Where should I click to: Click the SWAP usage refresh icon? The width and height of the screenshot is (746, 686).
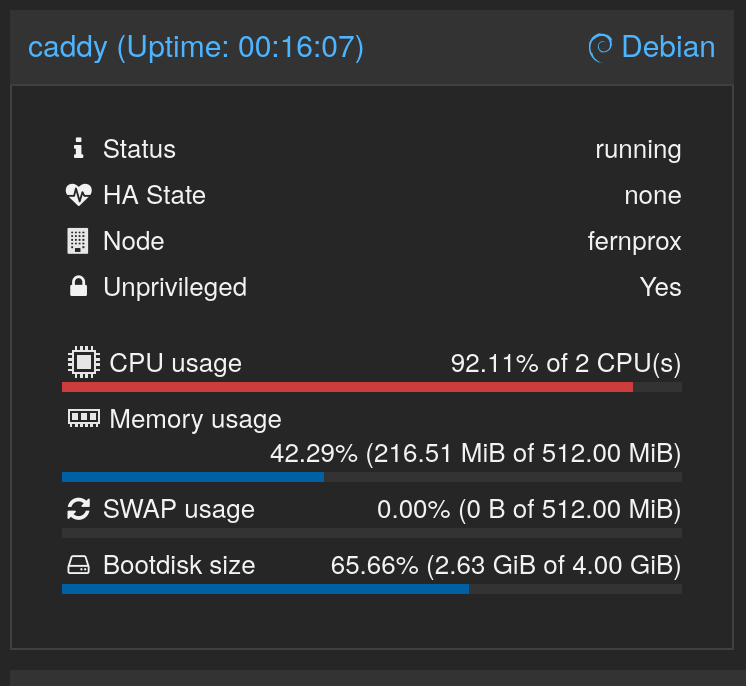78,509
